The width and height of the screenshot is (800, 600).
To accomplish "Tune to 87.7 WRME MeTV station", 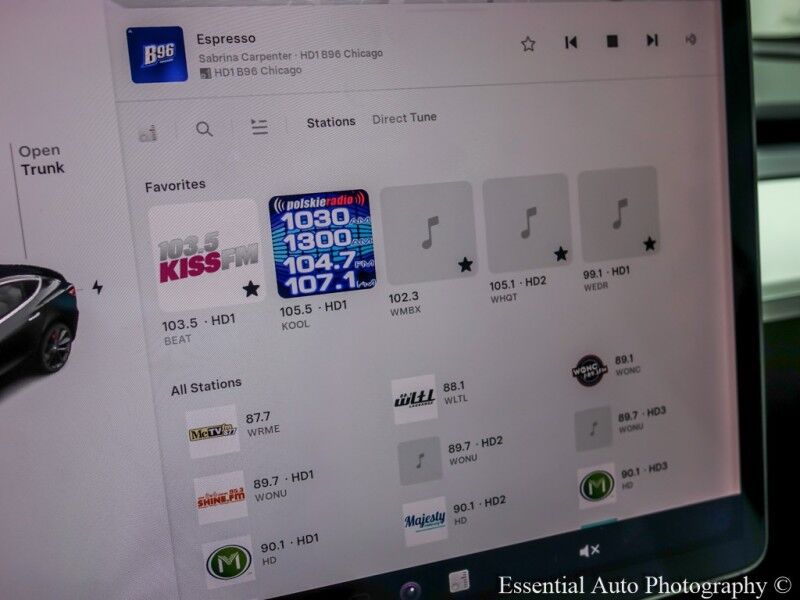I will pos(213,432).
